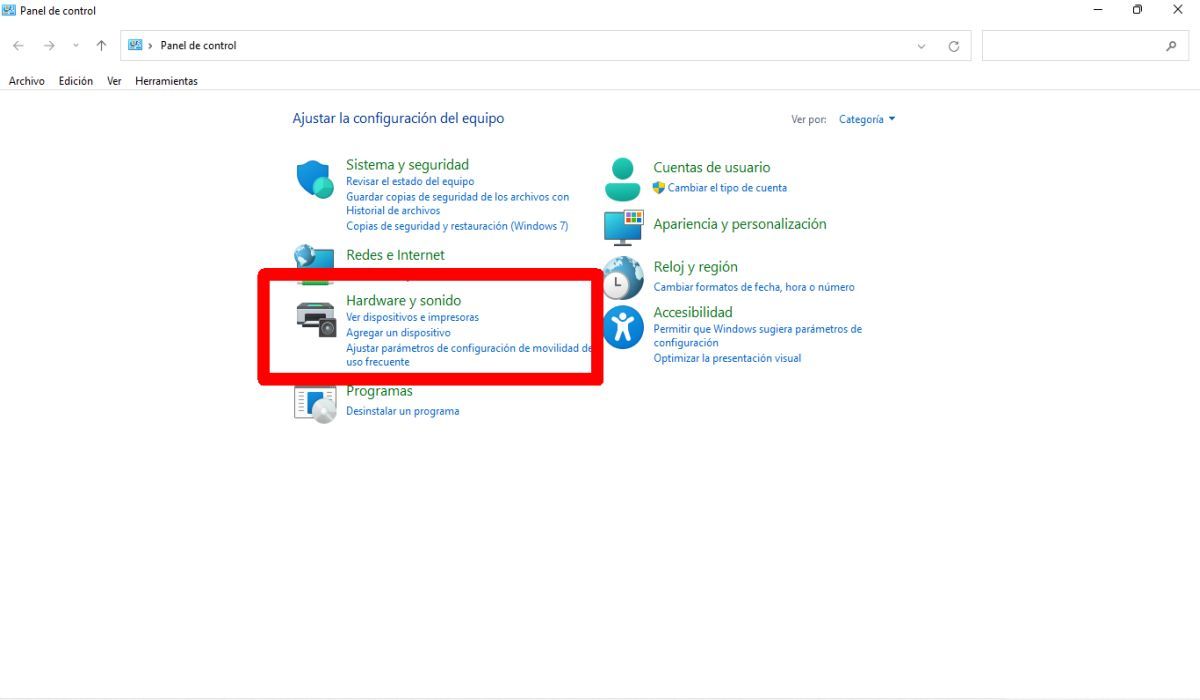Click Optimizar la presentación visual

(727, 358)
